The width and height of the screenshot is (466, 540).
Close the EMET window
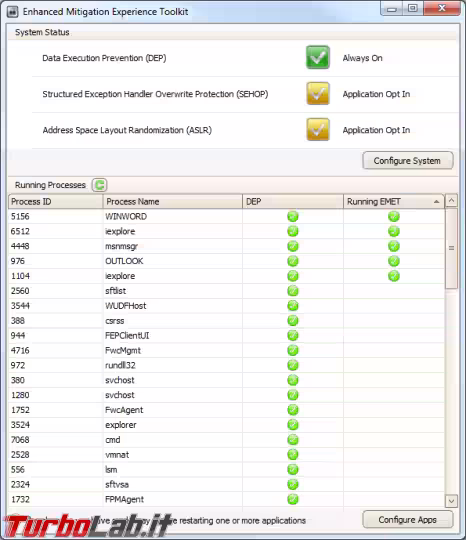point(442,8)
